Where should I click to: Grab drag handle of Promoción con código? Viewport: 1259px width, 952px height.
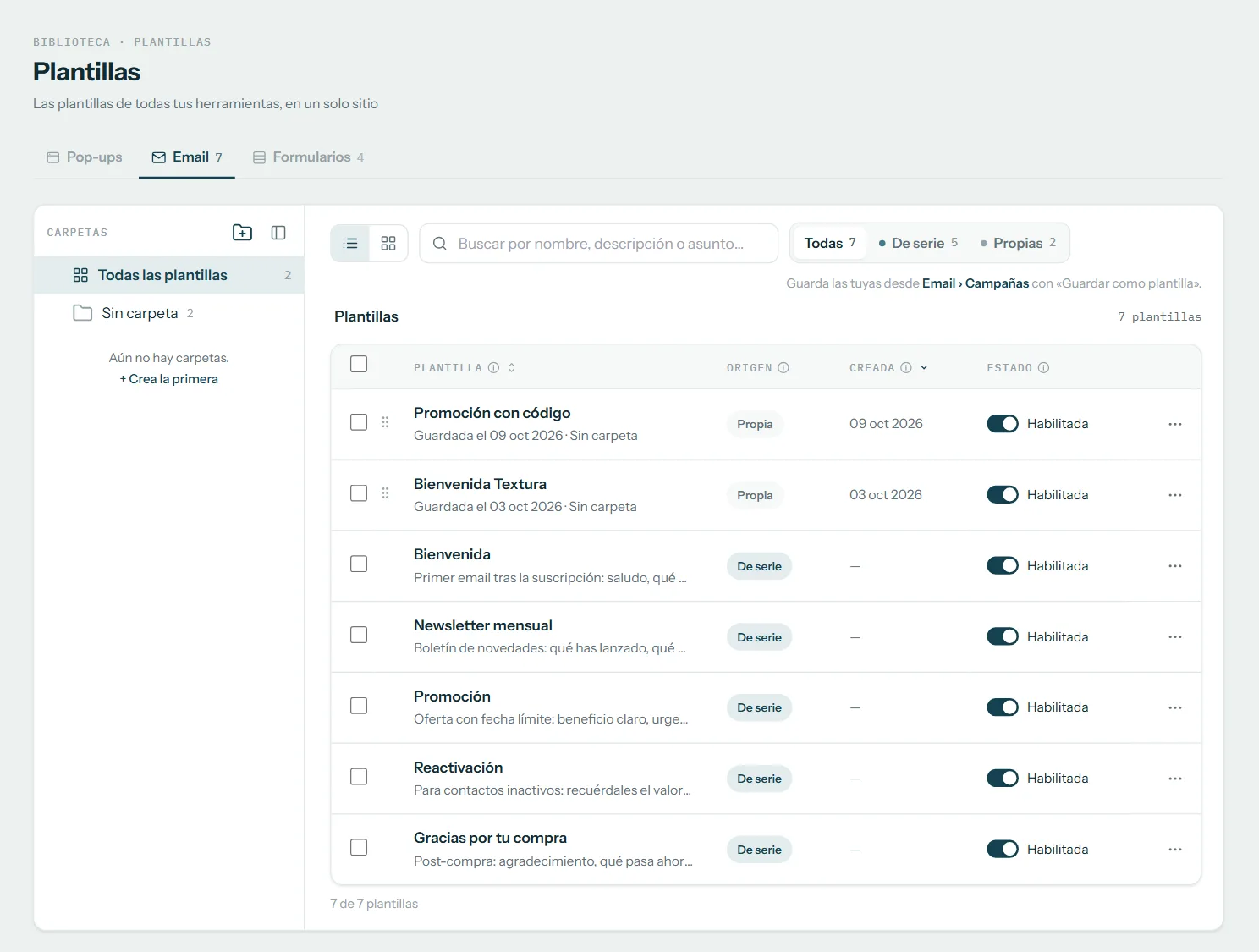click(x=385, y=422)
